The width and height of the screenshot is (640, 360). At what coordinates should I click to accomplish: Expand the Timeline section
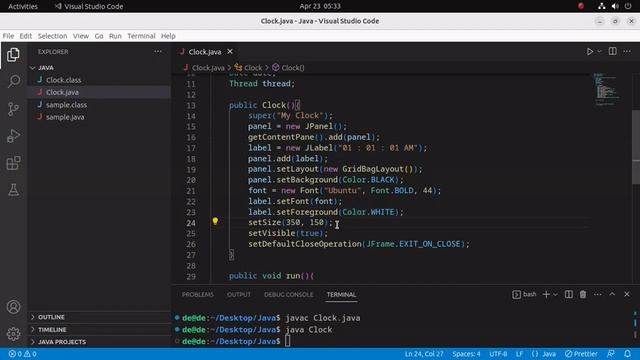99,329
